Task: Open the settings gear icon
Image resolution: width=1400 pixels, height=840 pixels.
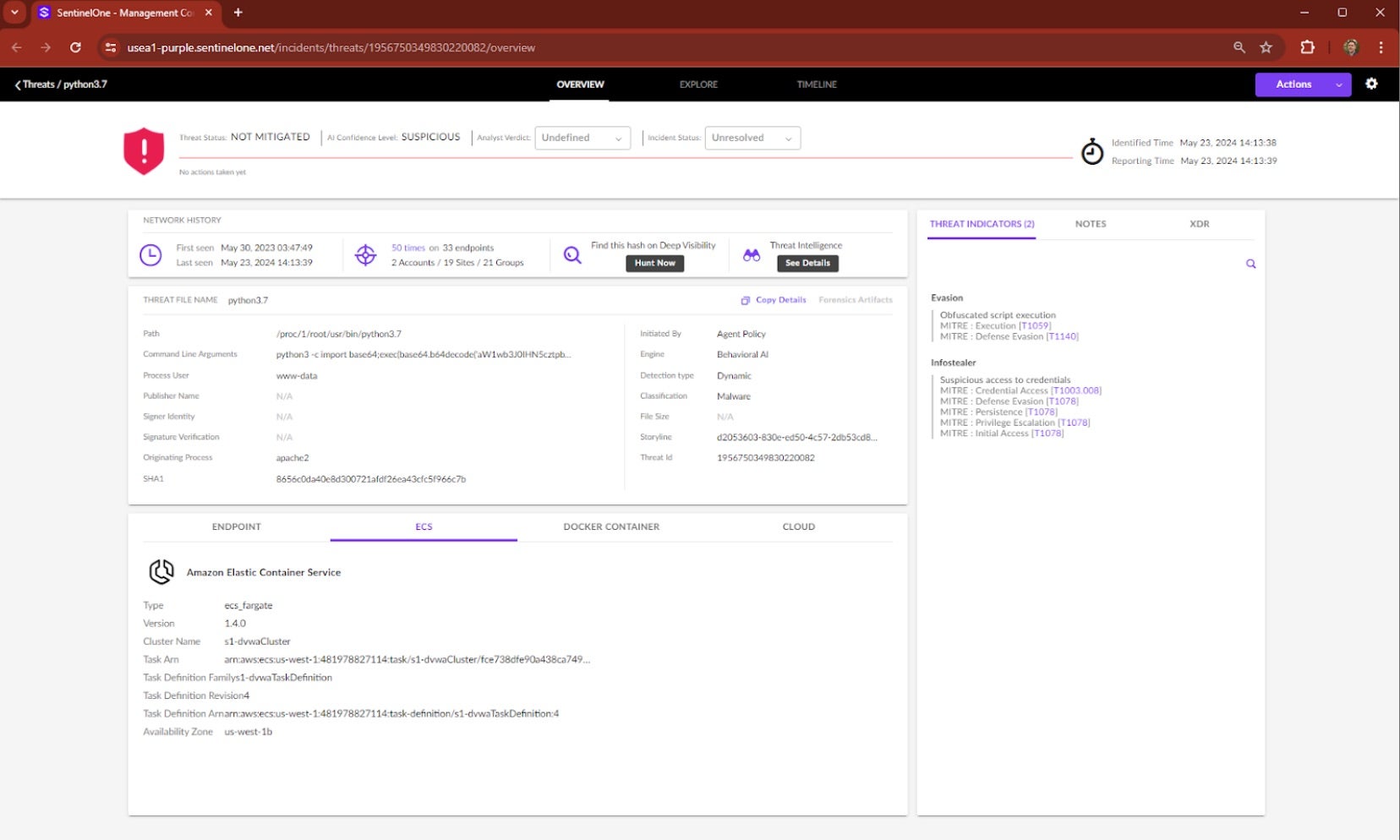Action: point(1371,84)
